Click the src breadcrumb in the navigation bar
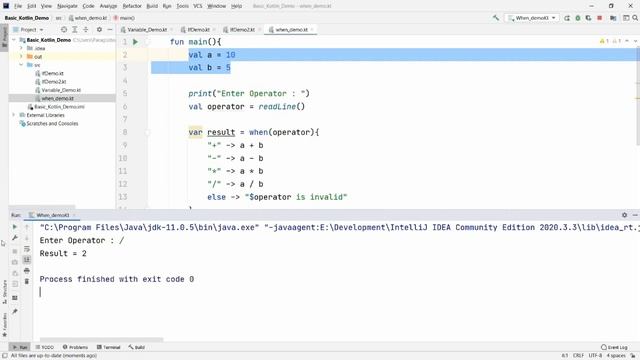Viewport: 640px width, 360px height. point(58,18)
